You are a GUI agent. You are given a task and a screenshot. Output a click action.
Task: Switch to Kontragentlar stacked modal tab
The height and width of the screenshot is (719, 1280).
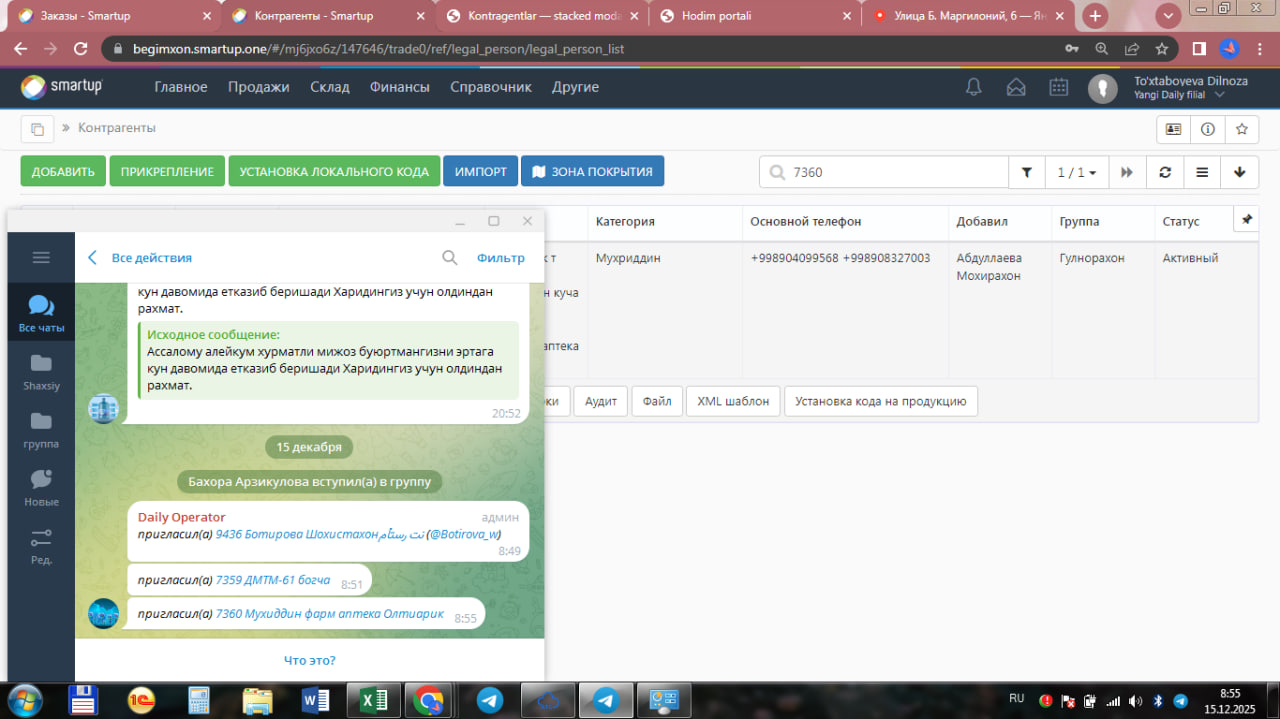click(x=540, y=16)
